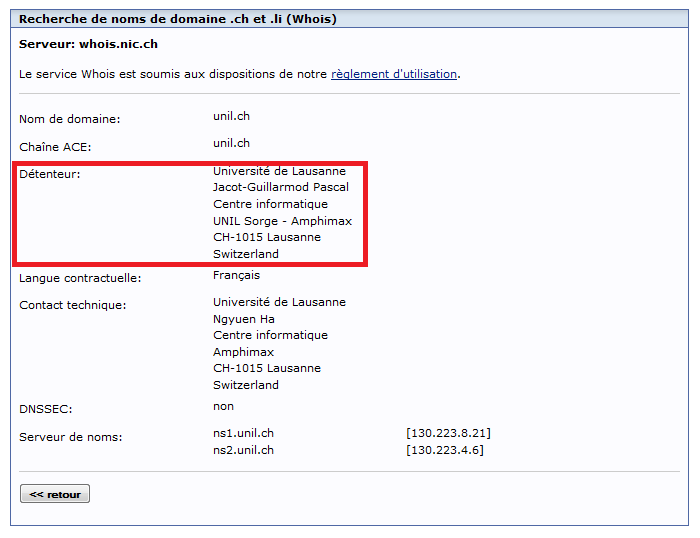Click the Détenteur label
Image resolution: width=700 pixels, height=538 pixels.
pos(49,174)
